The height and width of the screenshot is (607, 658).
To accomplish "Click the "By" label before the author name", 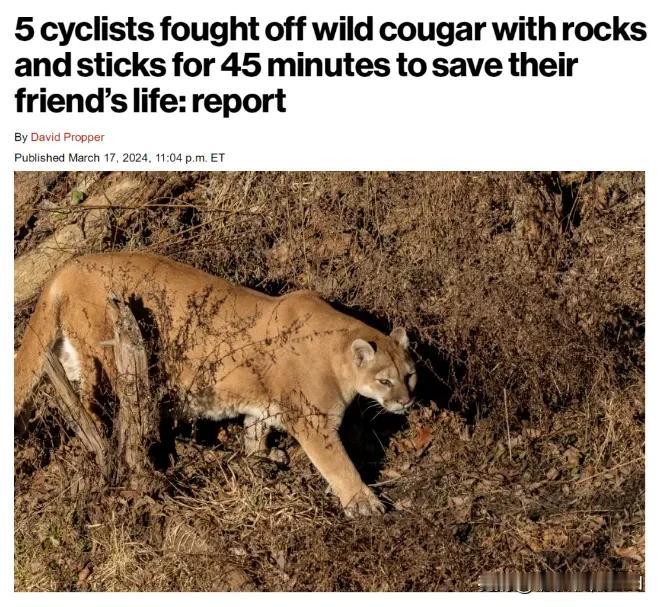I will coord(21,137).
